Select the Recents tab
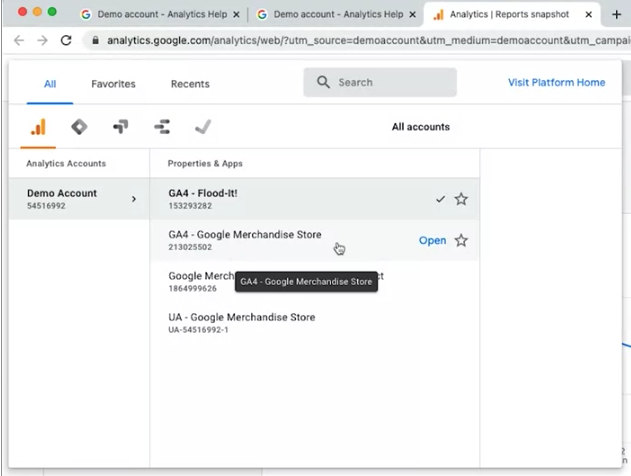 click(190, 84)
